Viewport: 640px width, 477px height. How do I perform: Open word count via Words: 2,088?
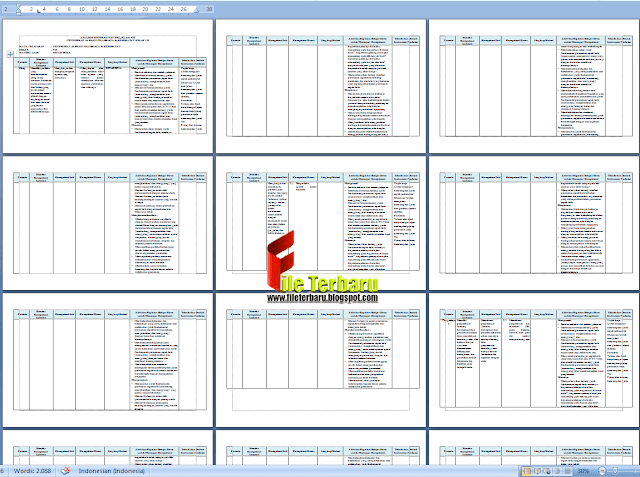(x=32, y=471)
